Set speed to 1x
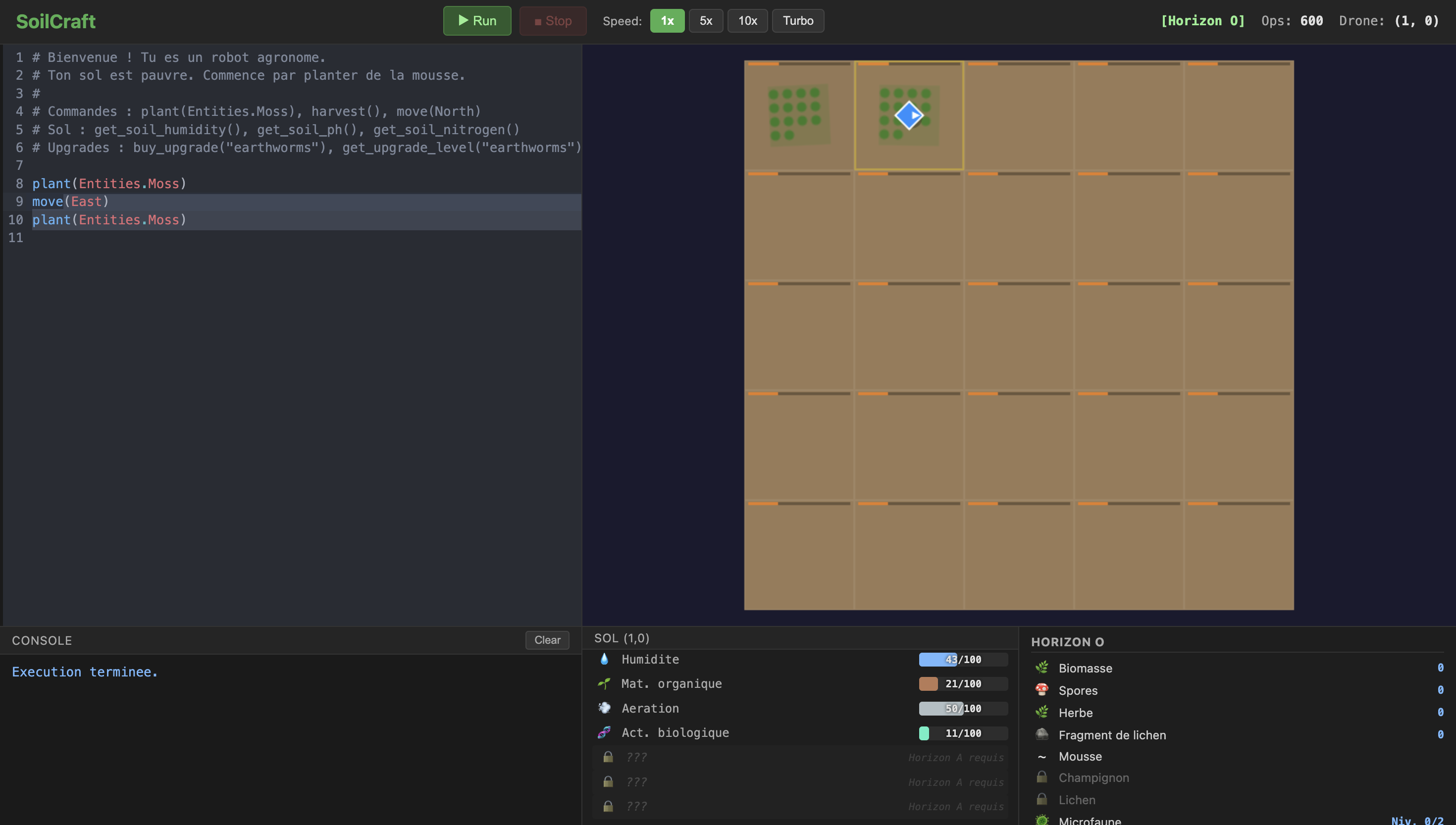1456x825 pixels. 667,21
